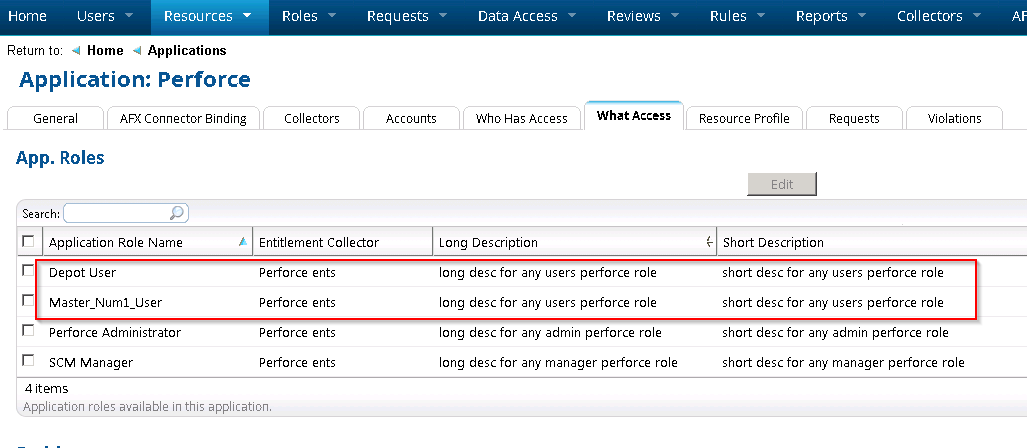Check the Depot User row checkbox
Image resolution: width=1027 pixels, height=448 pixels.
click(x=28, y=271)
